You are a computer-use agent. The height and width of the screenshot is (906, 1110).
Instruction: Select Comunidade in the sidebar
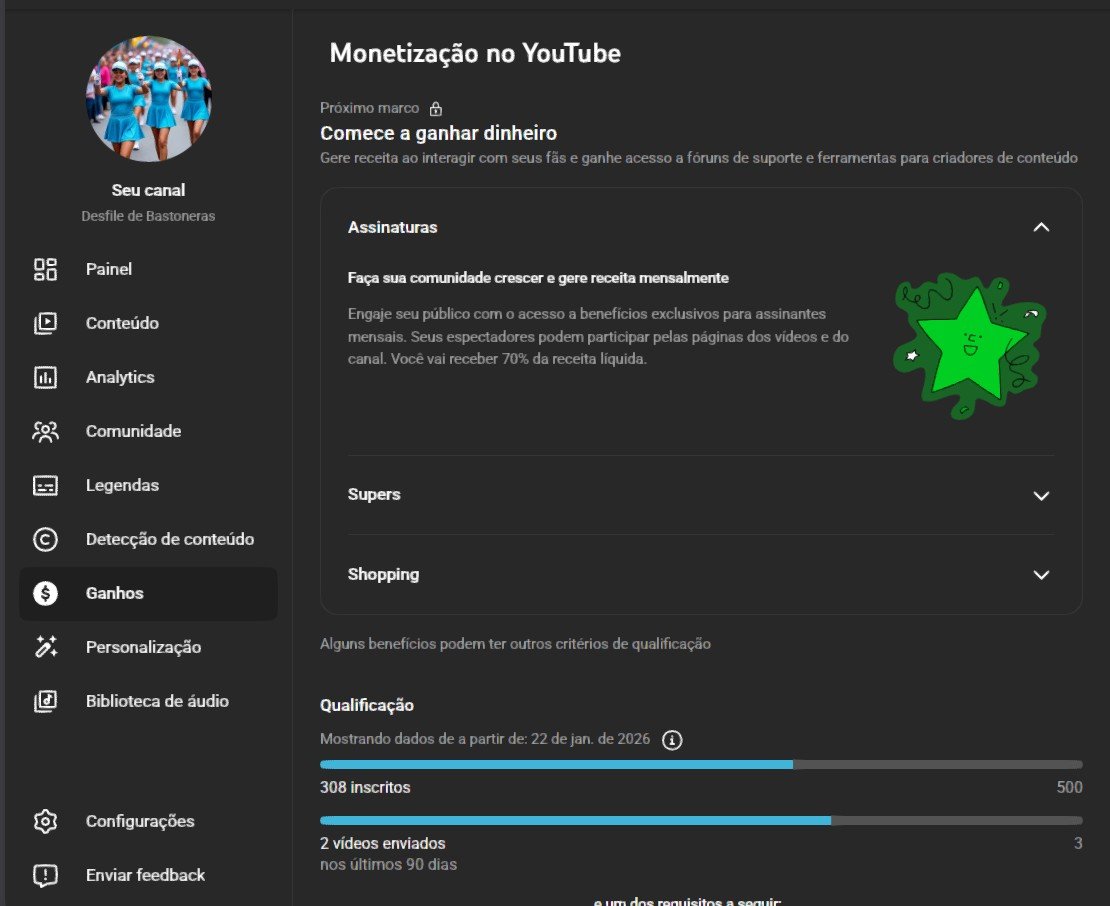click(133, 431)
